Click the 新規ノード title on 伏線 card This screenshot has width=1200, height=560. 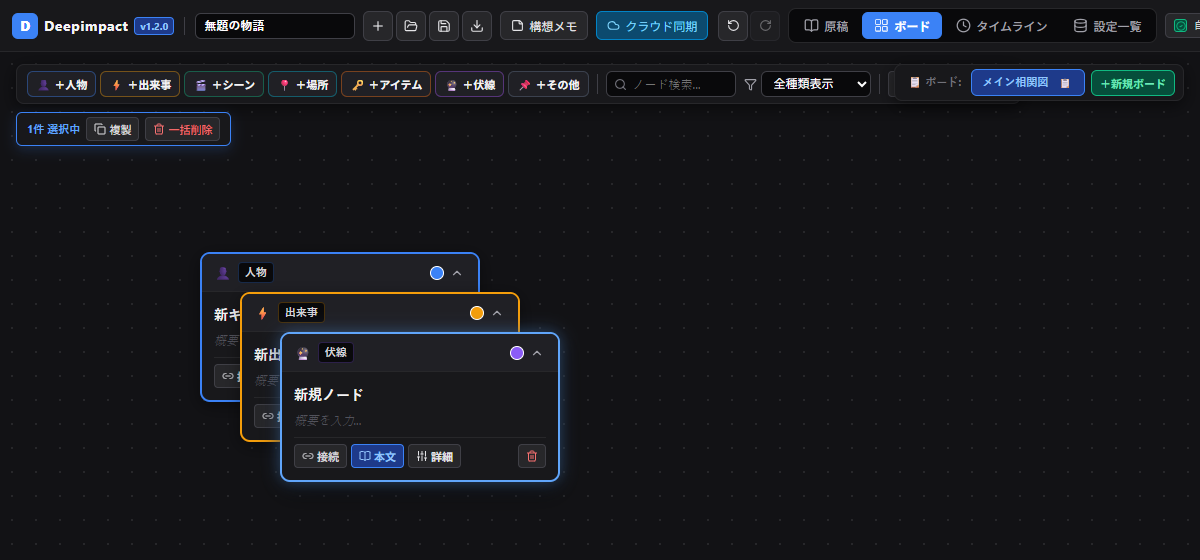(x=329, y=395)
